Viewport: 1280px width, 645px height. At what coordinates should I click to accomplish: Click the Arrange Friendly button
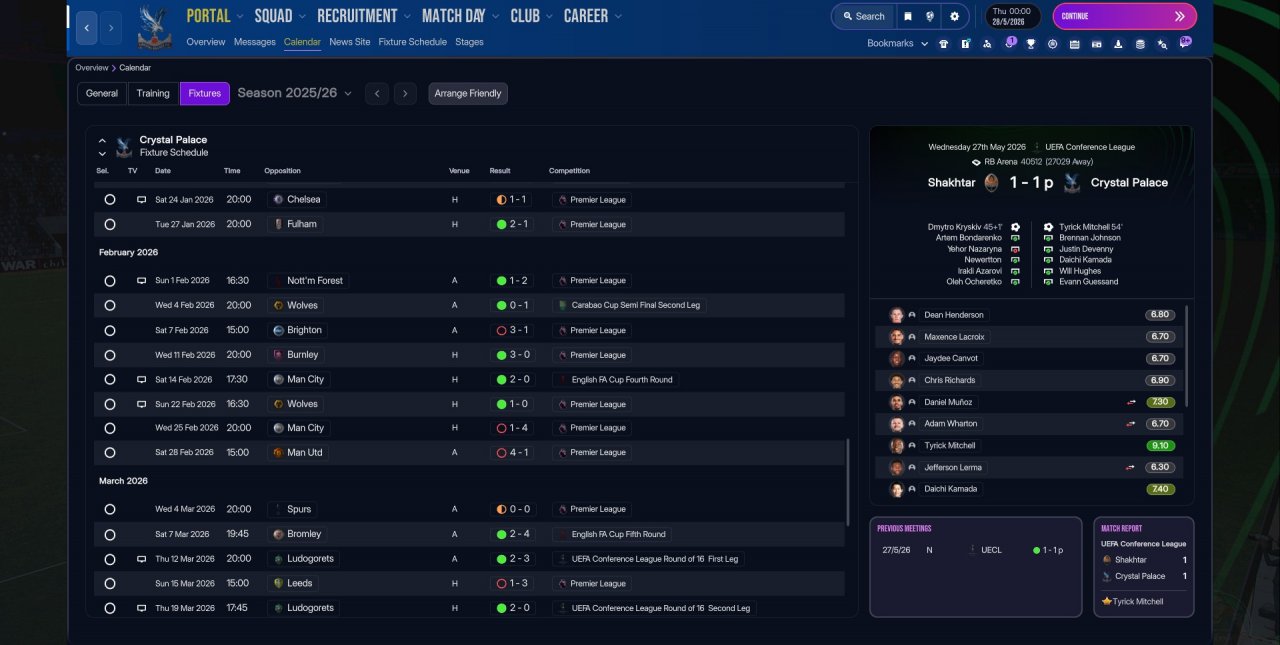[x=468, y=93]
